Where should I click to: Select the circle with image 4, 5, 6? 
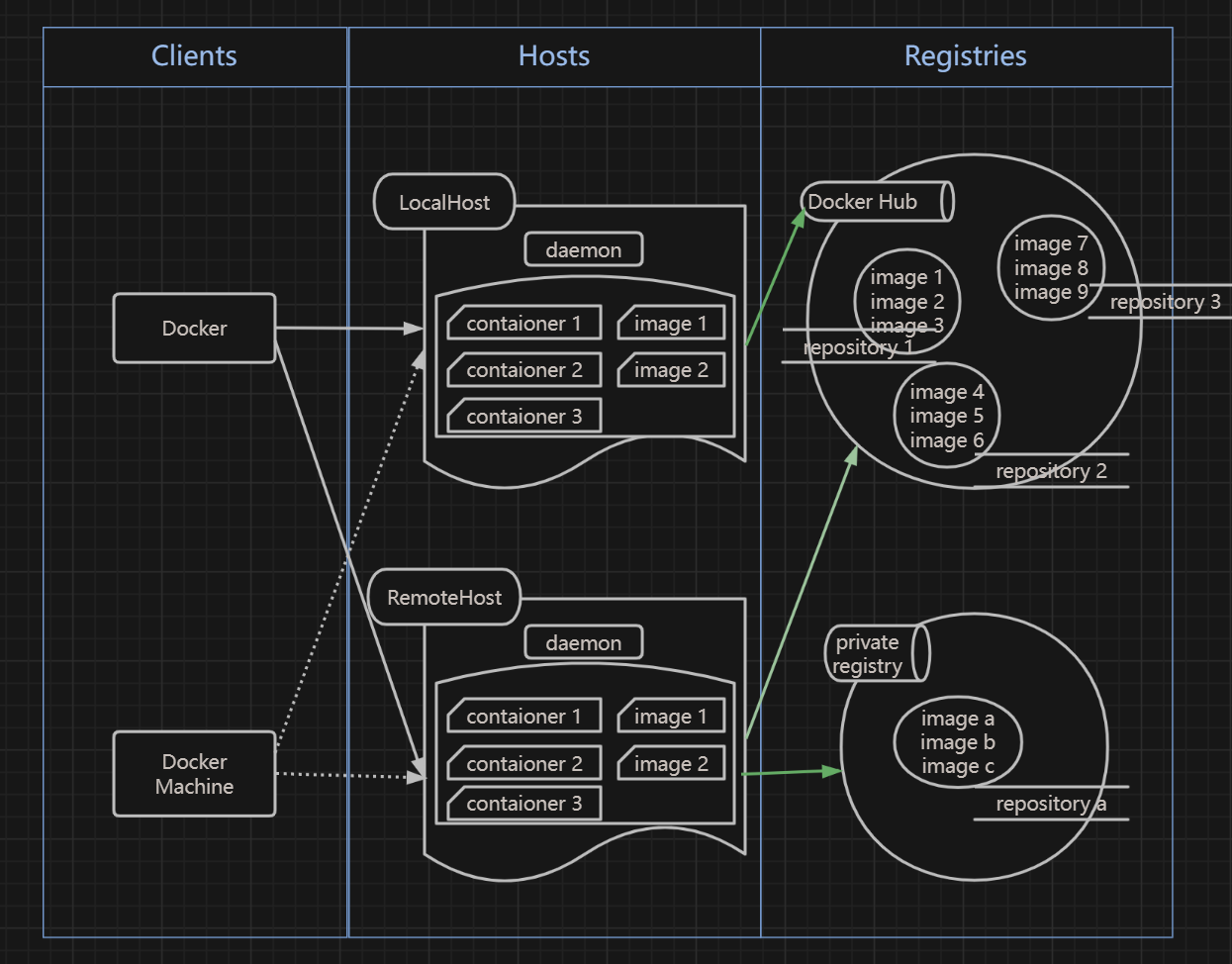pyautogui.click(x=947, y=416)
